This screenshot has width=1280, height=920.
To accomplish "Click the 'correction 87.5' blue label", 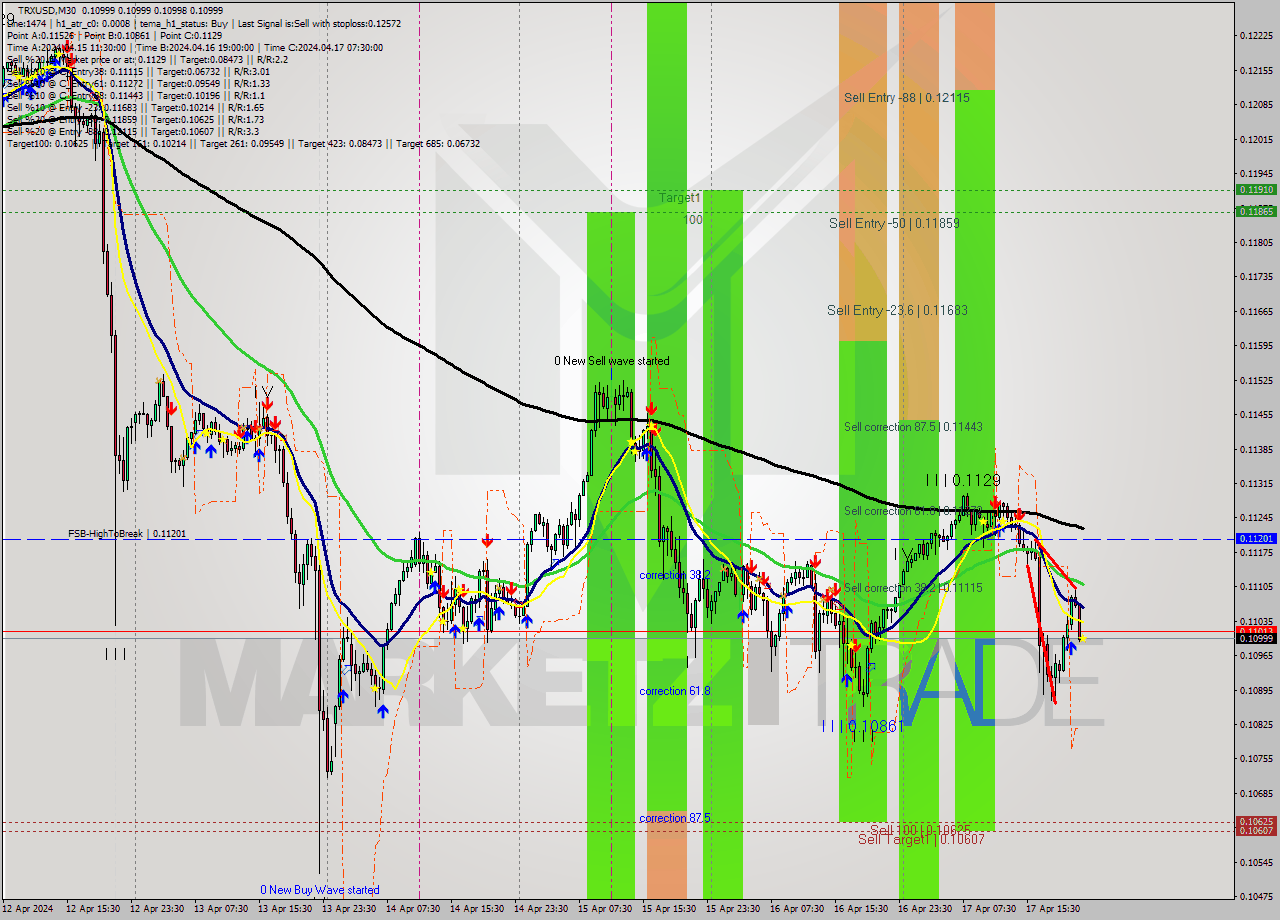I will pyautogui.click(x=675, y=818).
